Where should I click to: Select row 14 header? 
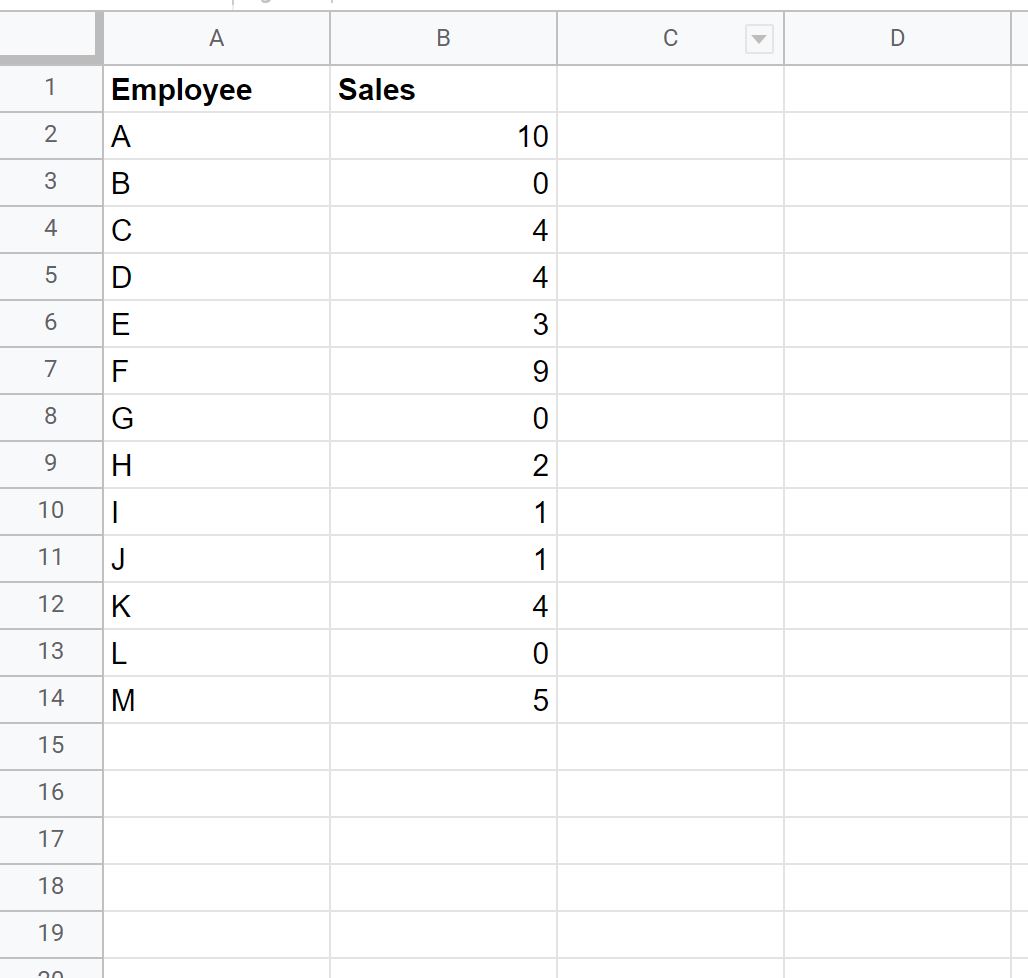point(50,699)
